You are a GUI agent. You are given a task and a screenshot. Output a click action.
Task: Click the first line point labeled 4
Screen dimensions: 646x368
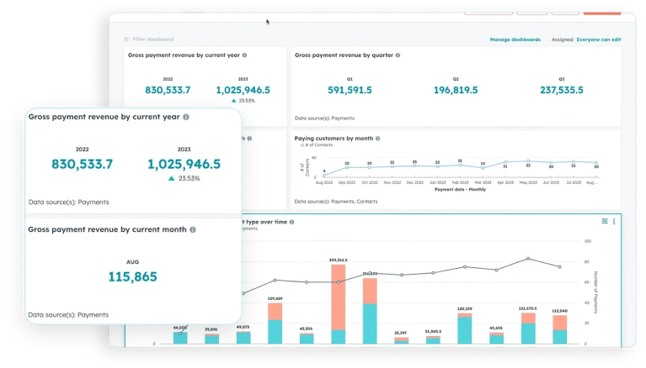[x=324, y=175]
